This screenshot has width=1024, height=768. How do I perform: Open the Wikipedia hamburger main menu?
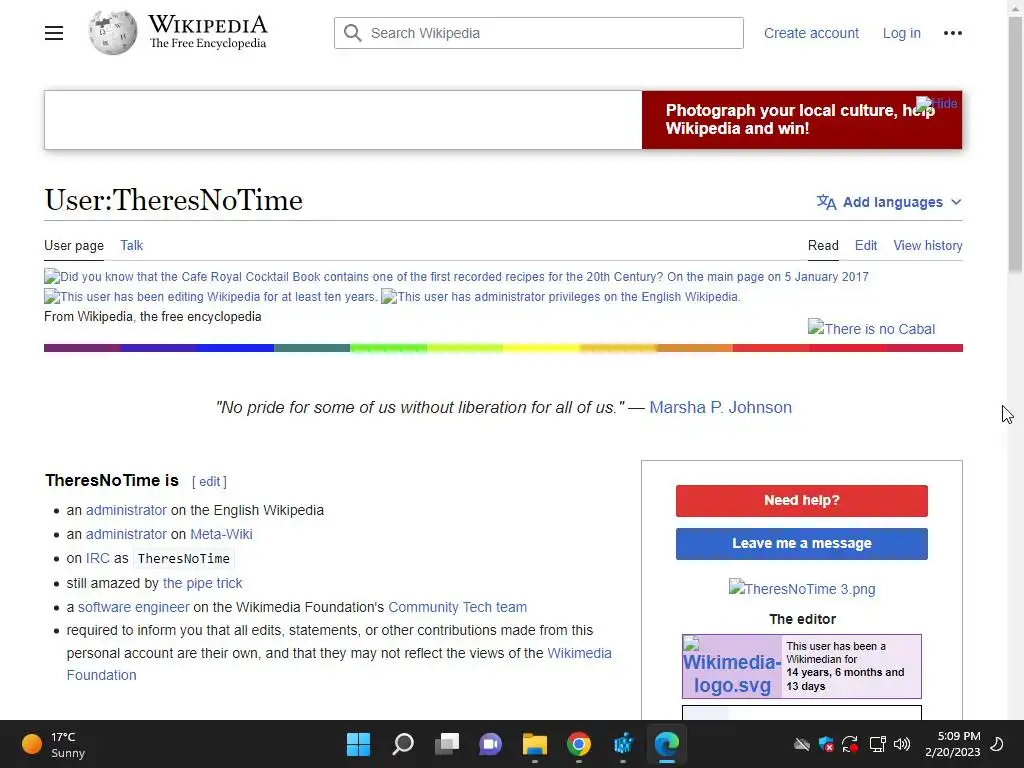[x=54, y=33]
